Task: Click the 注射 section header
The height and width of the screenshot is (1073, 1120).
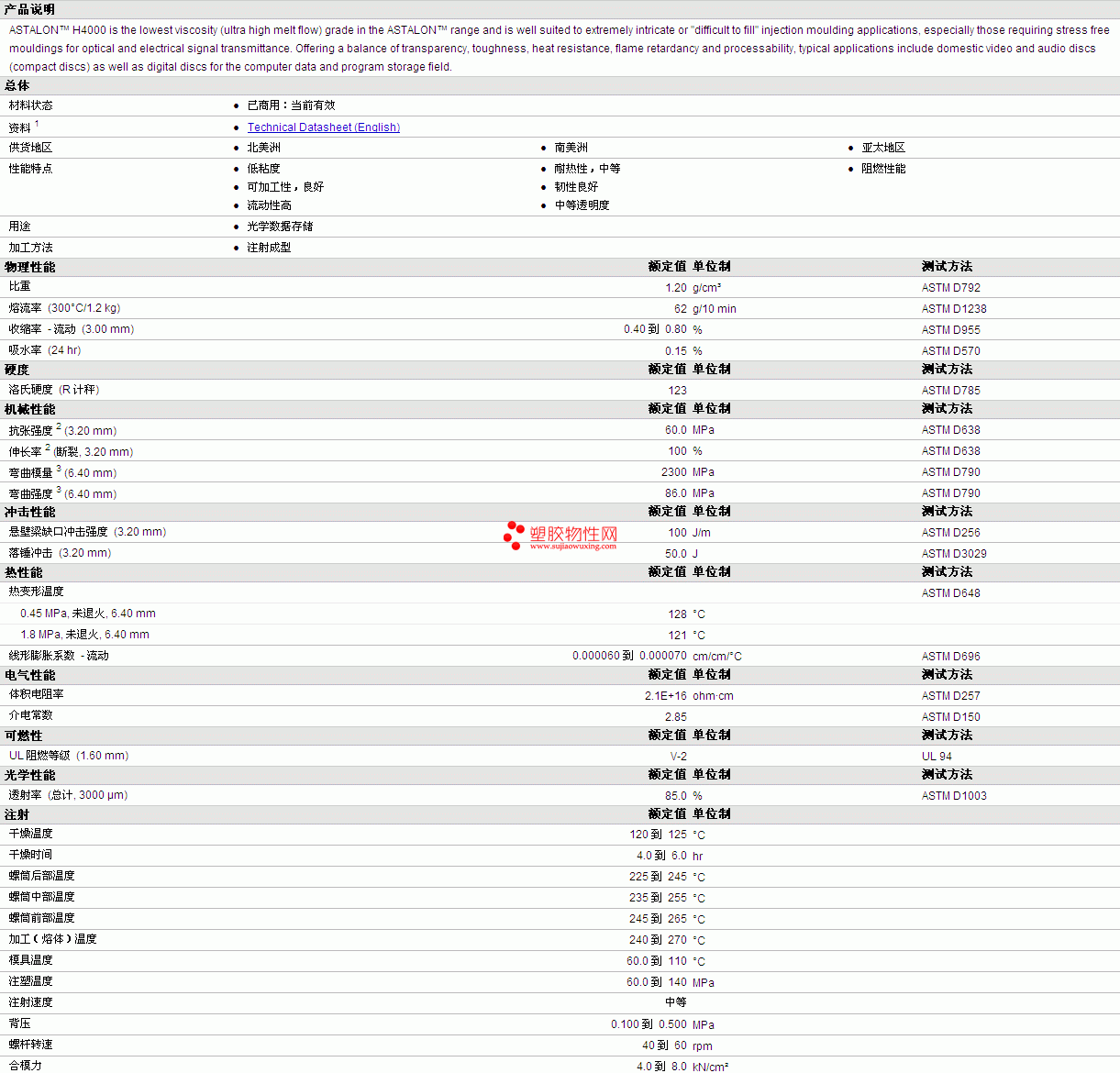Action: click(17, 814)
